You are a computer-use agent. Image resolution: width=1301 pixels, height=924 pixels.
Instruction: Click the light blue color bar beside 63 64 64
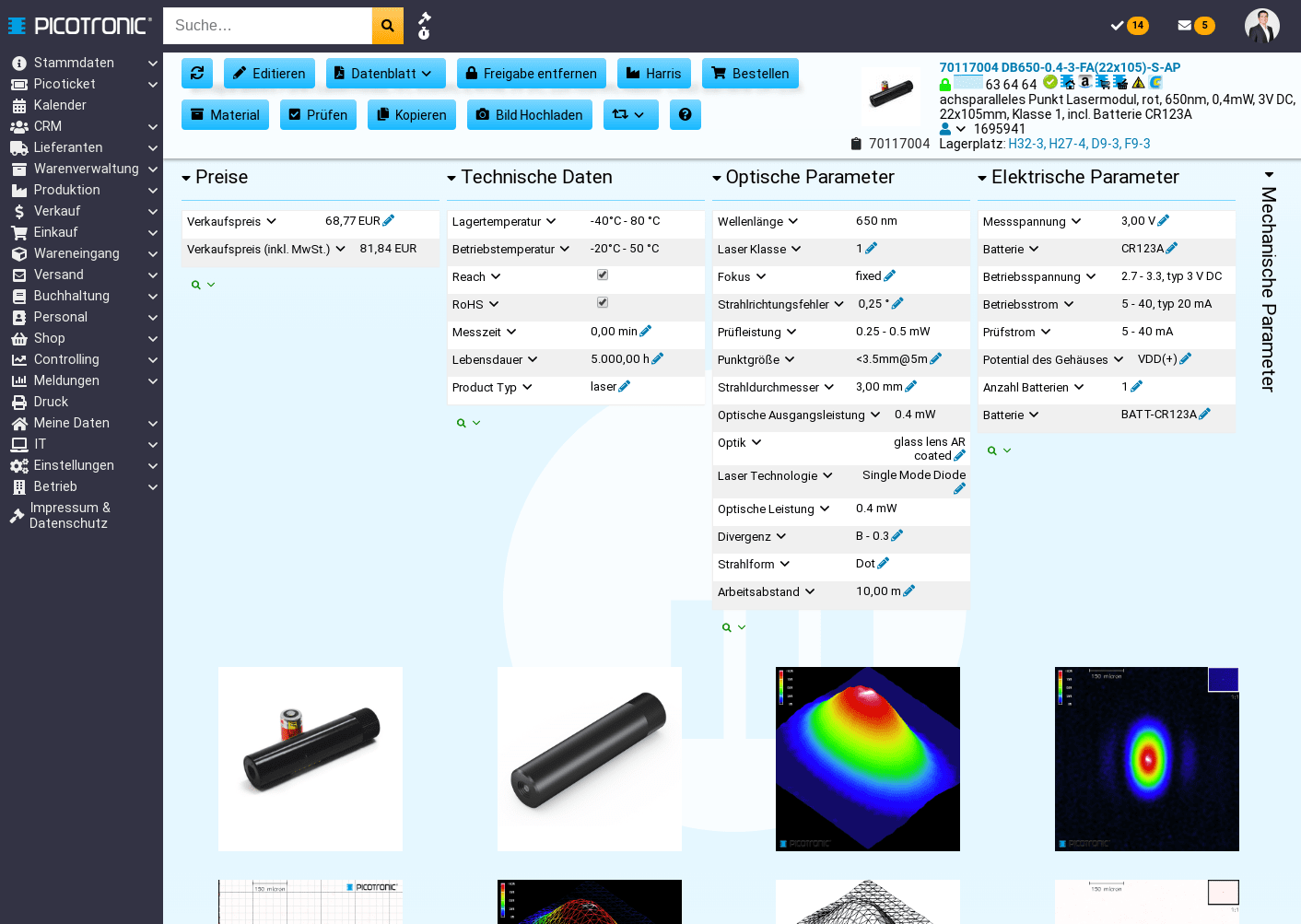coord(968,83)
